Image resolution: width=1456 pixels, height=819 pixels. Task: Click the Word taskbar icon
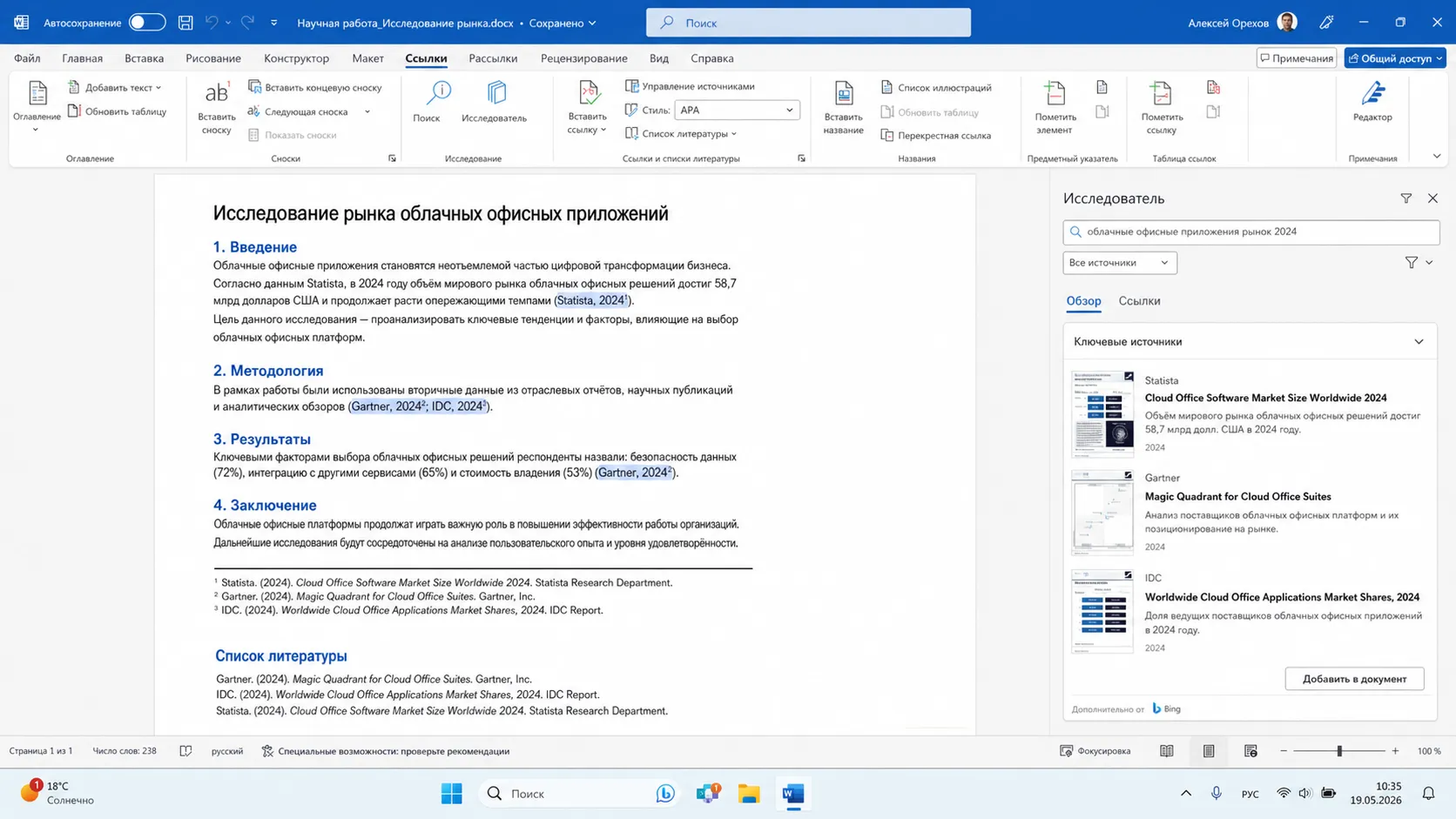792,794
